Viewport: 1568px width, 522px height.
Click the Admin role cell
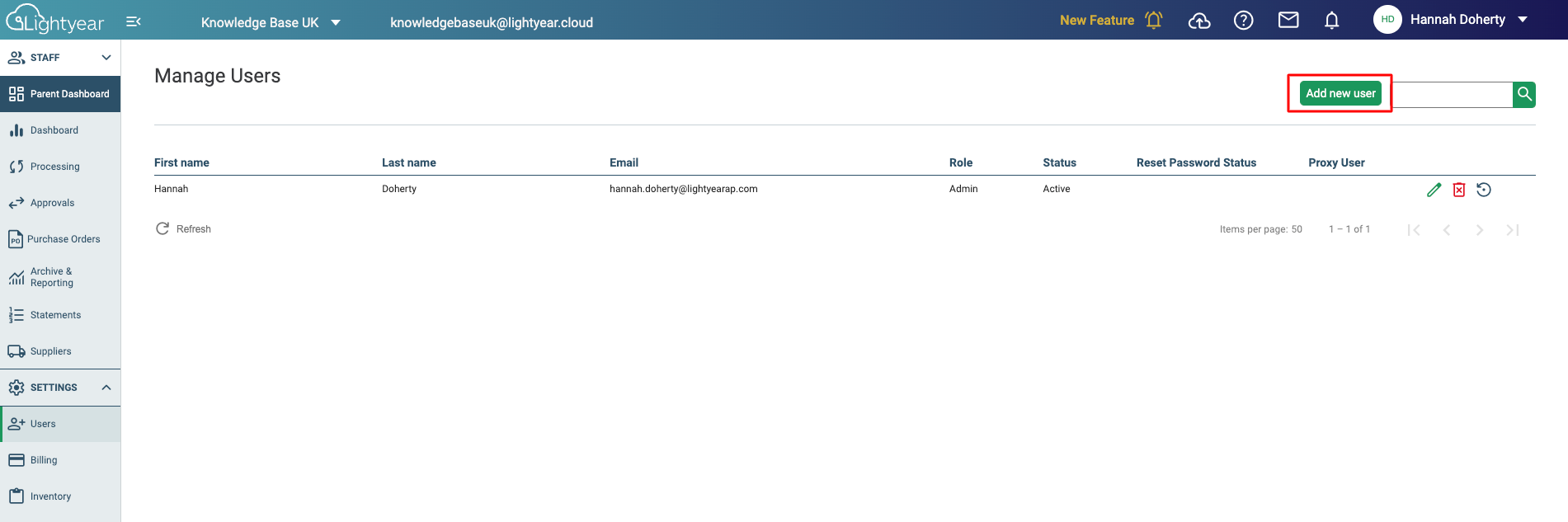click(x=963, y=189)
